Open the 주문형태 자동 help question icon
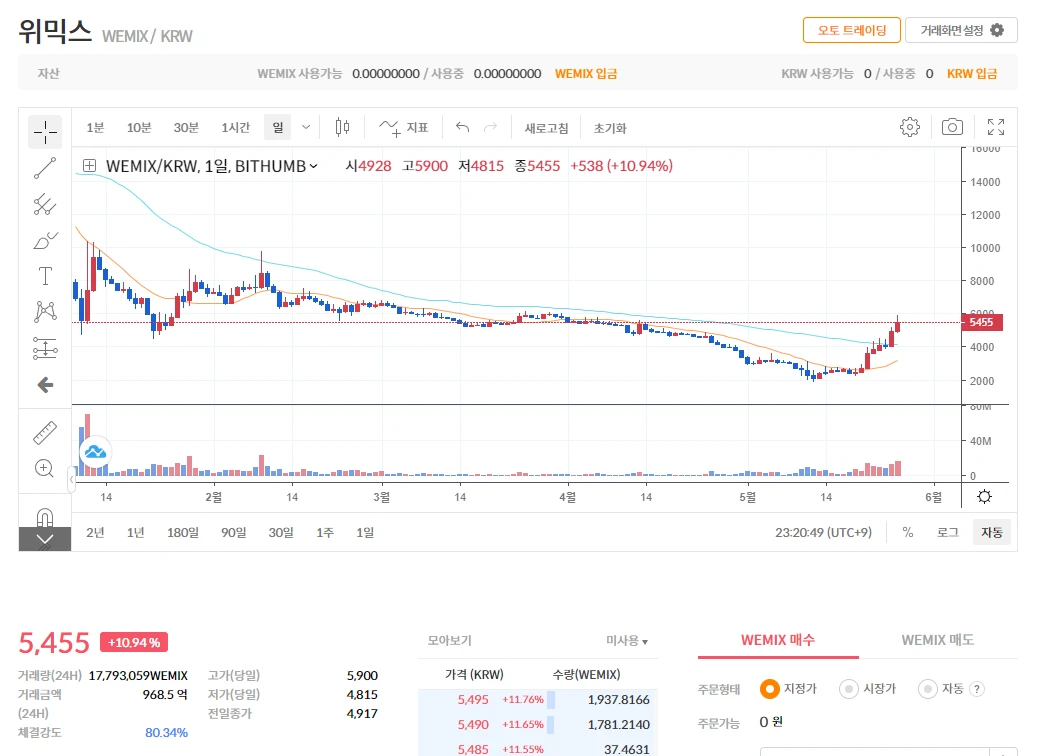The height and width of the screenshot is (756, 1037). 977,689
